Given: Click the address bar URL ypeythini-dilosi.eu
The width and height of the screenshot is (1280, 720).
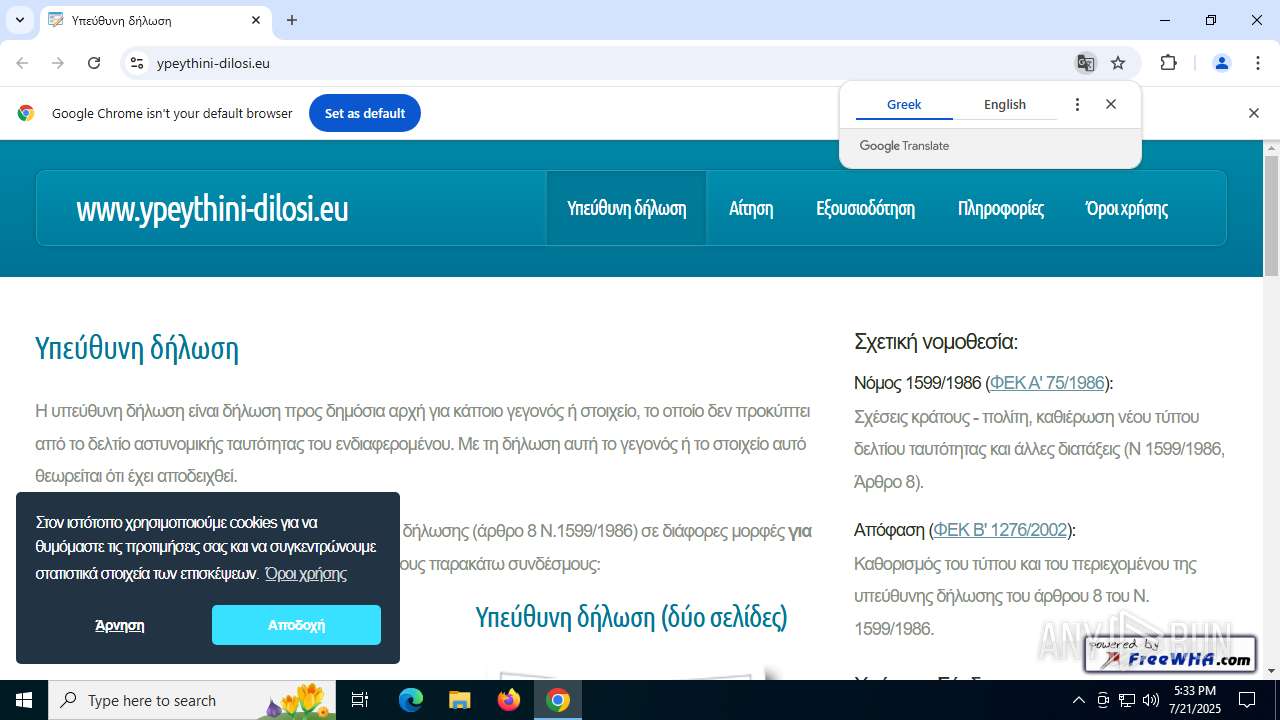Looking at the screenshot, I should coord(213,63).
